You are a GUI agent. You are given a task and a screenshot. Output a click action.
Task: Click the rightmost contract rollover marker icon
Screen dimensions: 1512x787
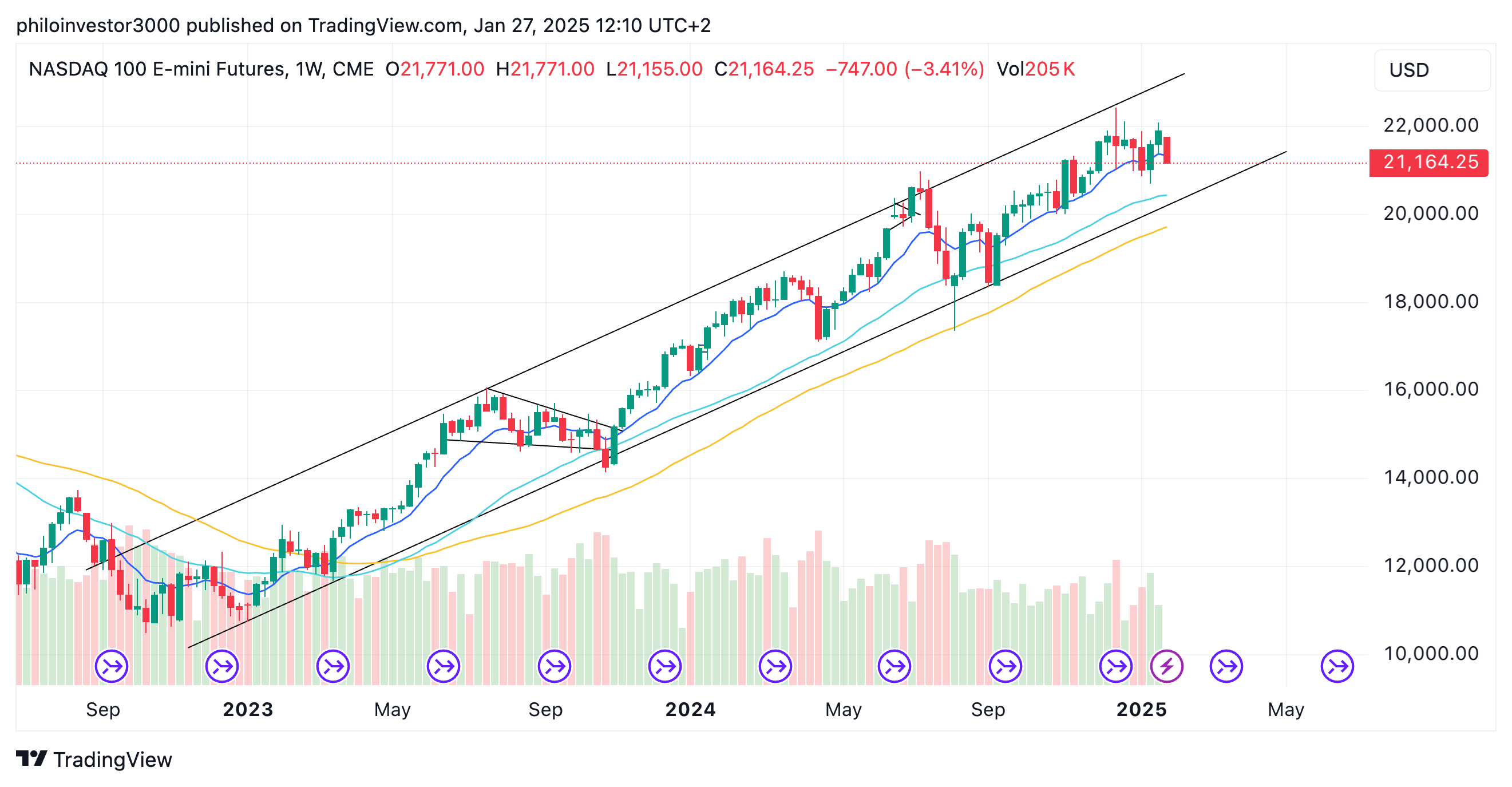click(x=1336, y=666)
